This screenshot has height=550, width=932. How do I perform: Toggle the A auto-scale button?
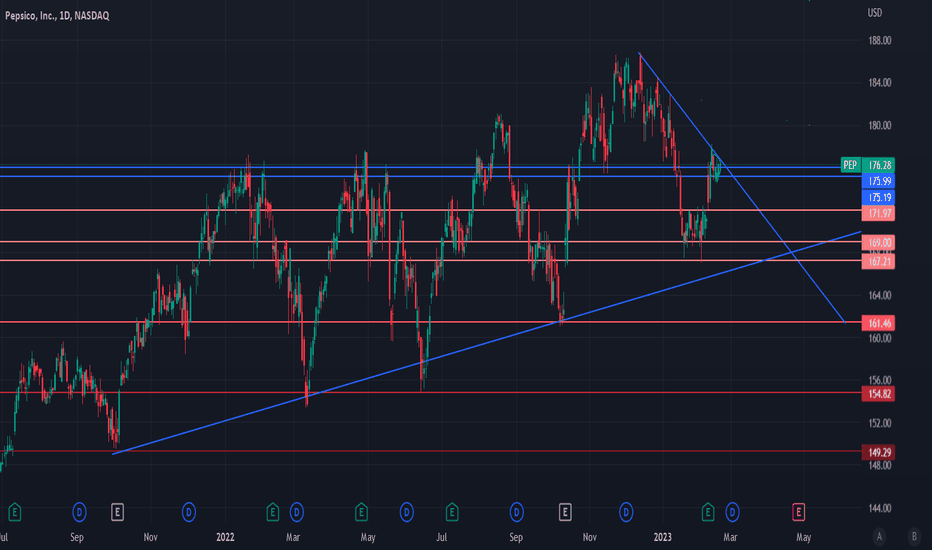(x=880, y=536)
